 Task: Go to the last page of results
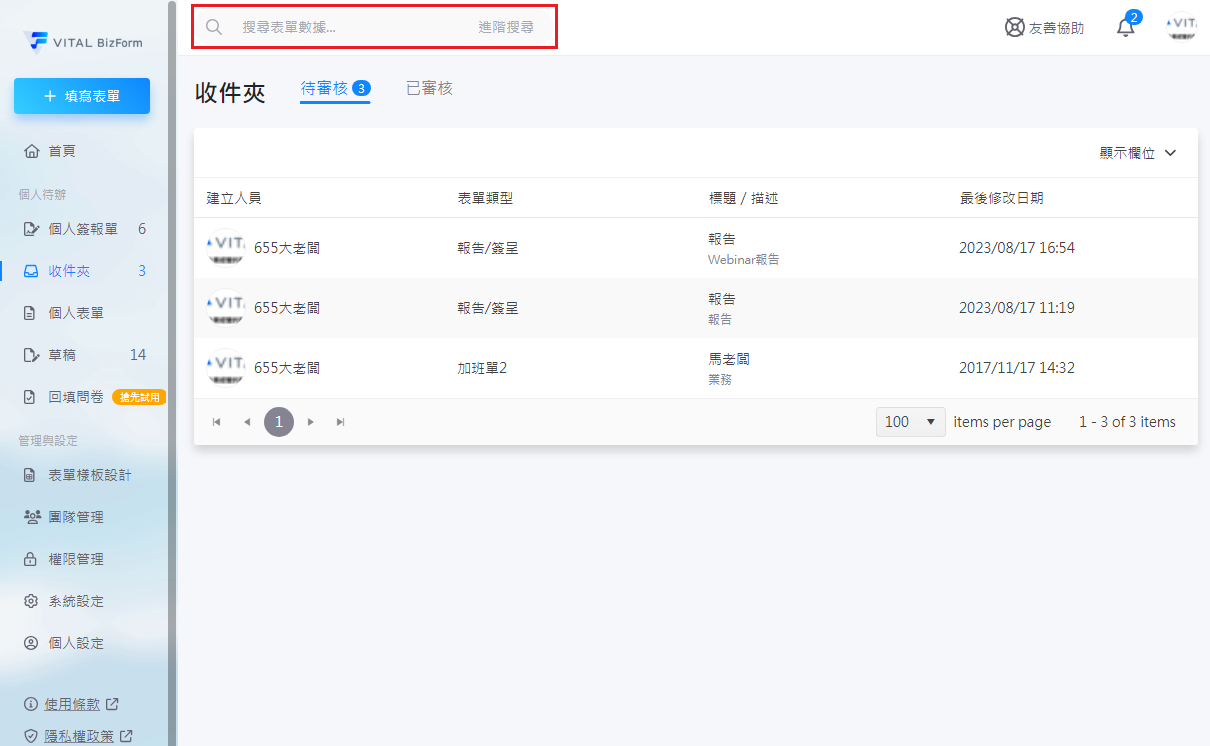(341, 422)
